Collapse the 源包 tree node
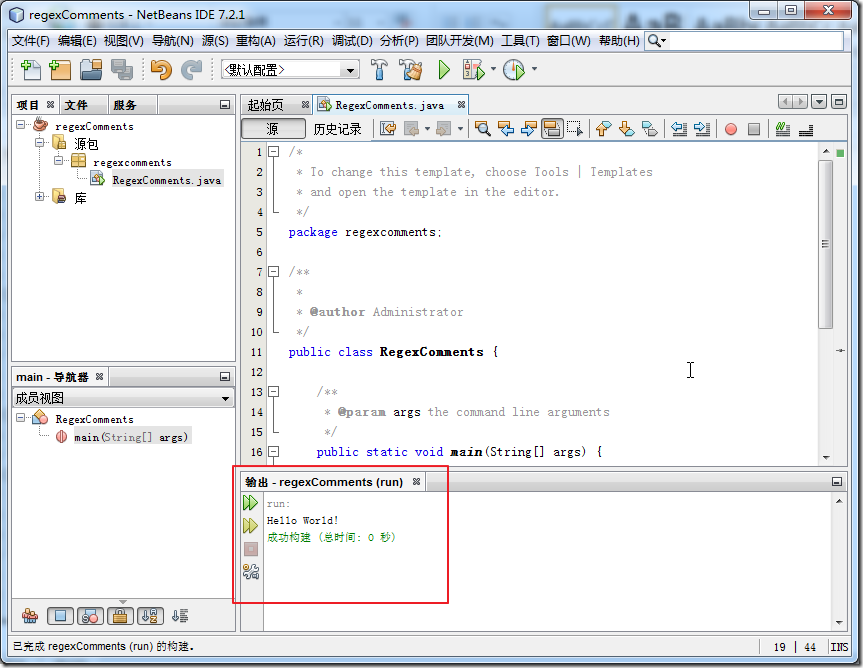The width and height of the screenshot is (863, 668). pos(39,143)
